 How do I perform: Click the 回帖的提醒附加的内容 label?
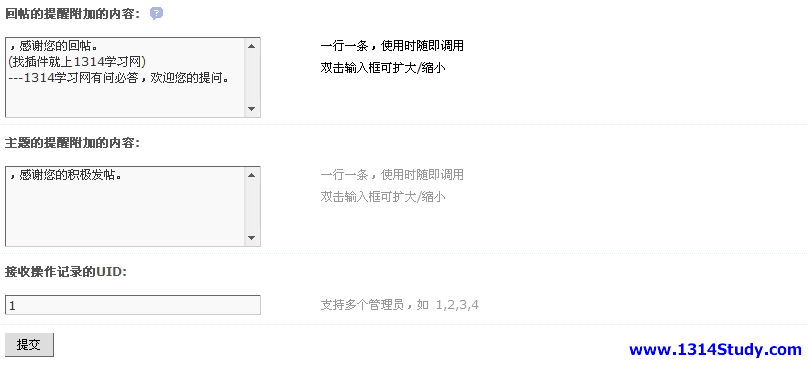[x=73, y=14]
